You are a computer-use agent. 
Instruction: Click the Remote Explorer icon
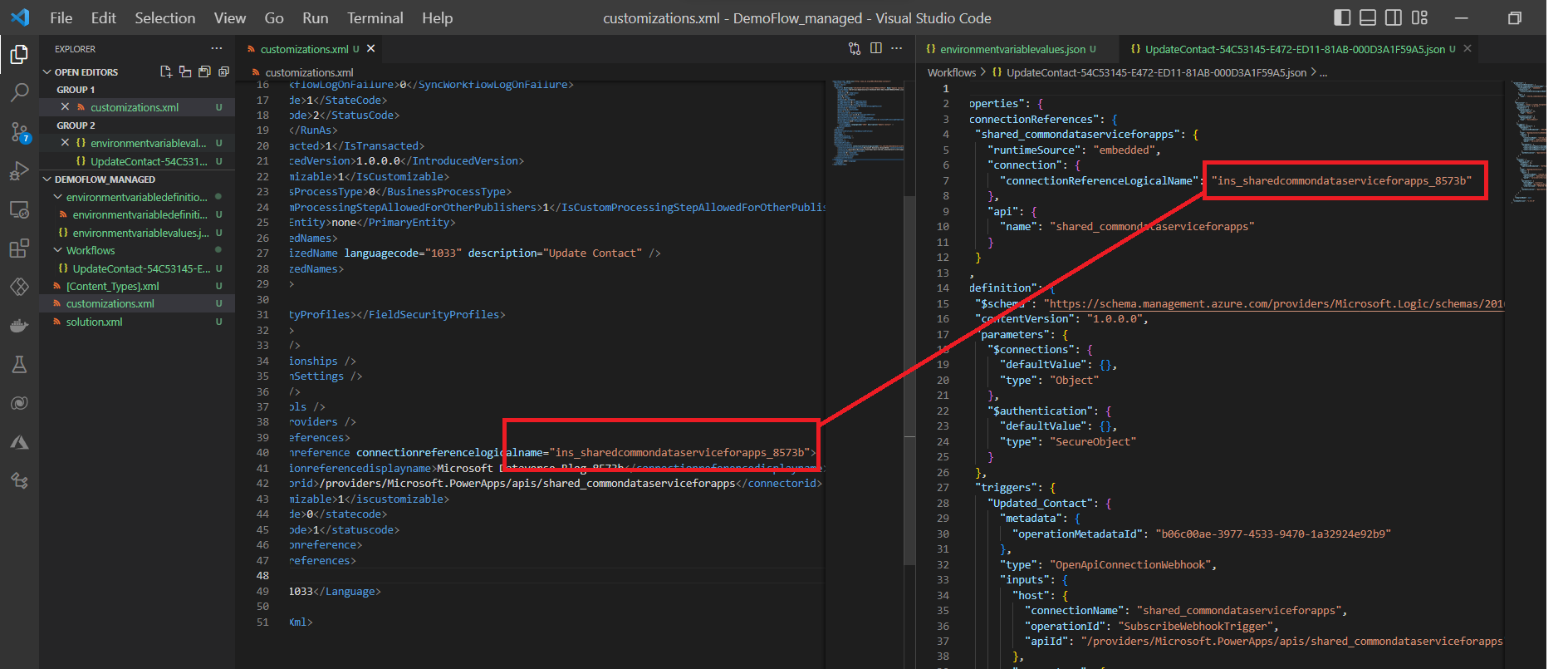(x=19, y=209)
